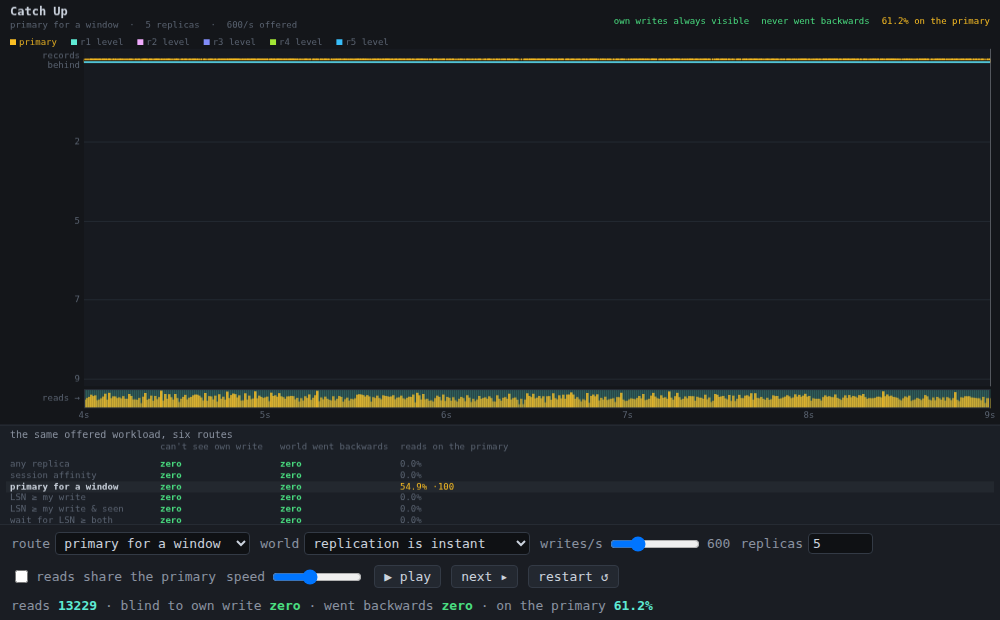1000x620 pixels.
Task: Enable the reads share the primary checkbox
Action: click(22, 577)
